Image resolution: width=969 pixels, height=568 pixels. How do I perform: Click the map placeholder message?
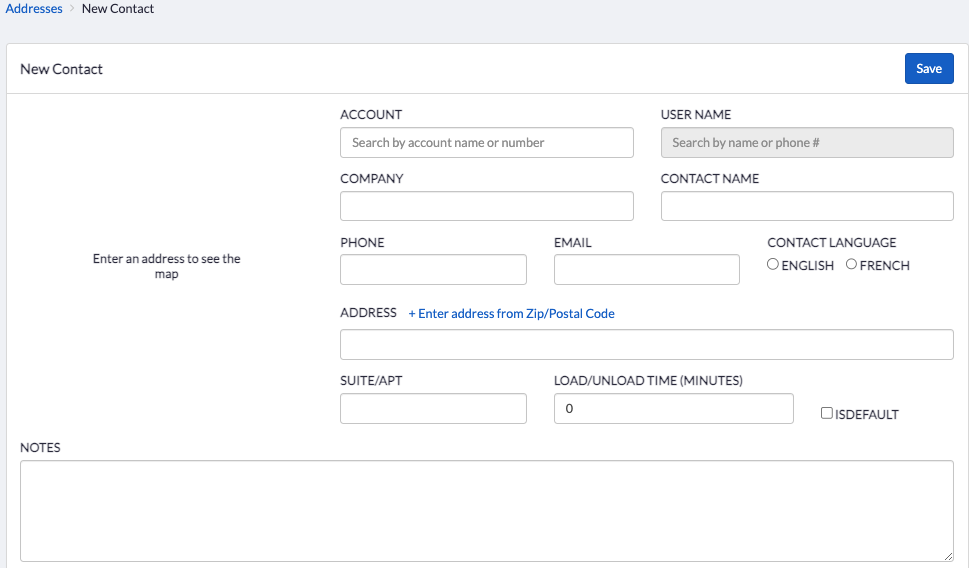click(x=167, y=266)
